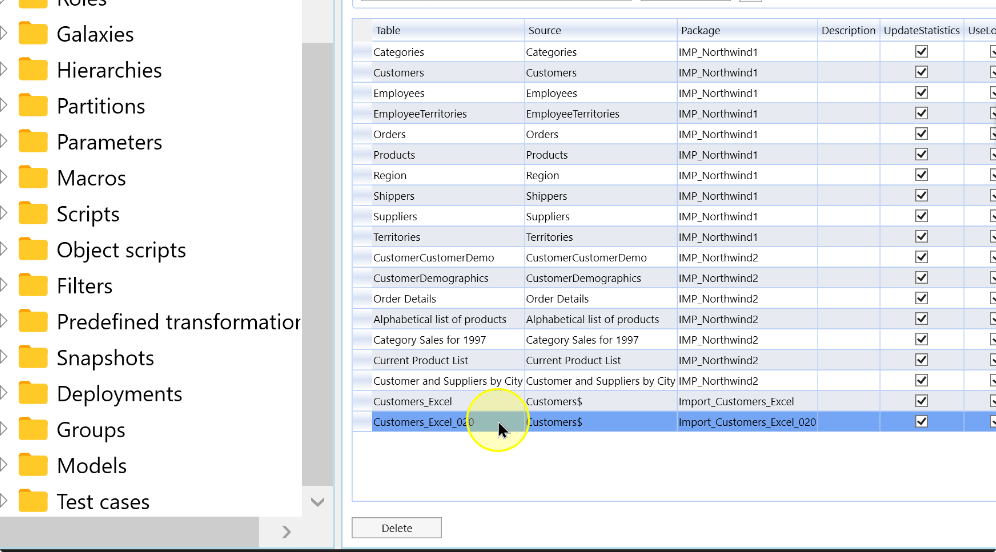
Task: Select the Filters folder icon
Action: point(33,286)
